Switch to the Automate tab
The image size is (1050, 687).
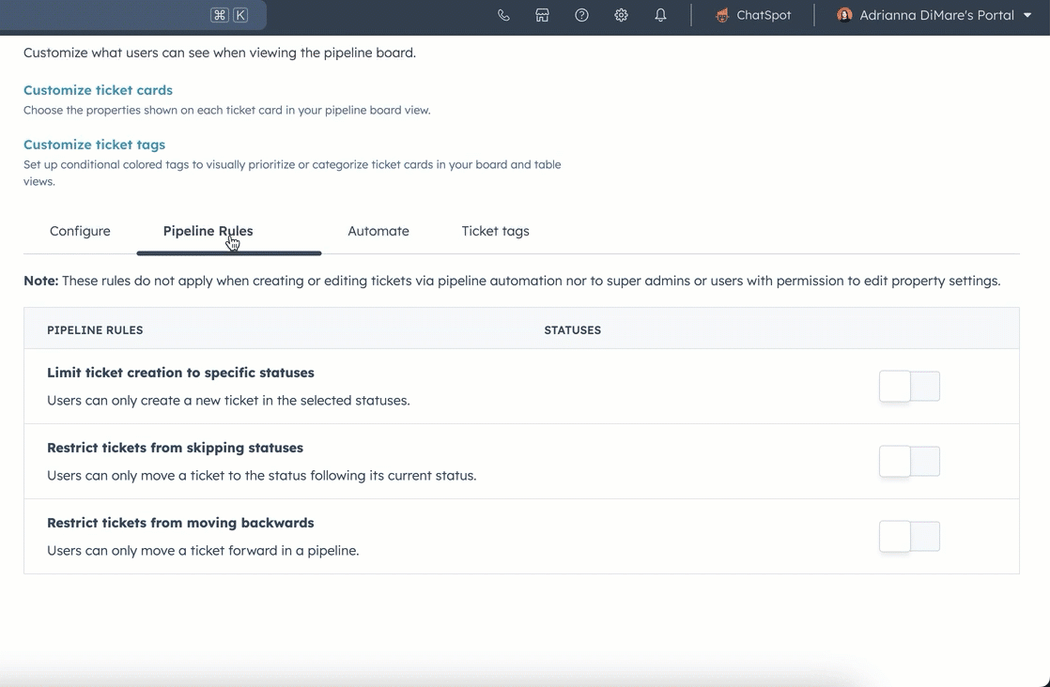click(x=378, y=231)
